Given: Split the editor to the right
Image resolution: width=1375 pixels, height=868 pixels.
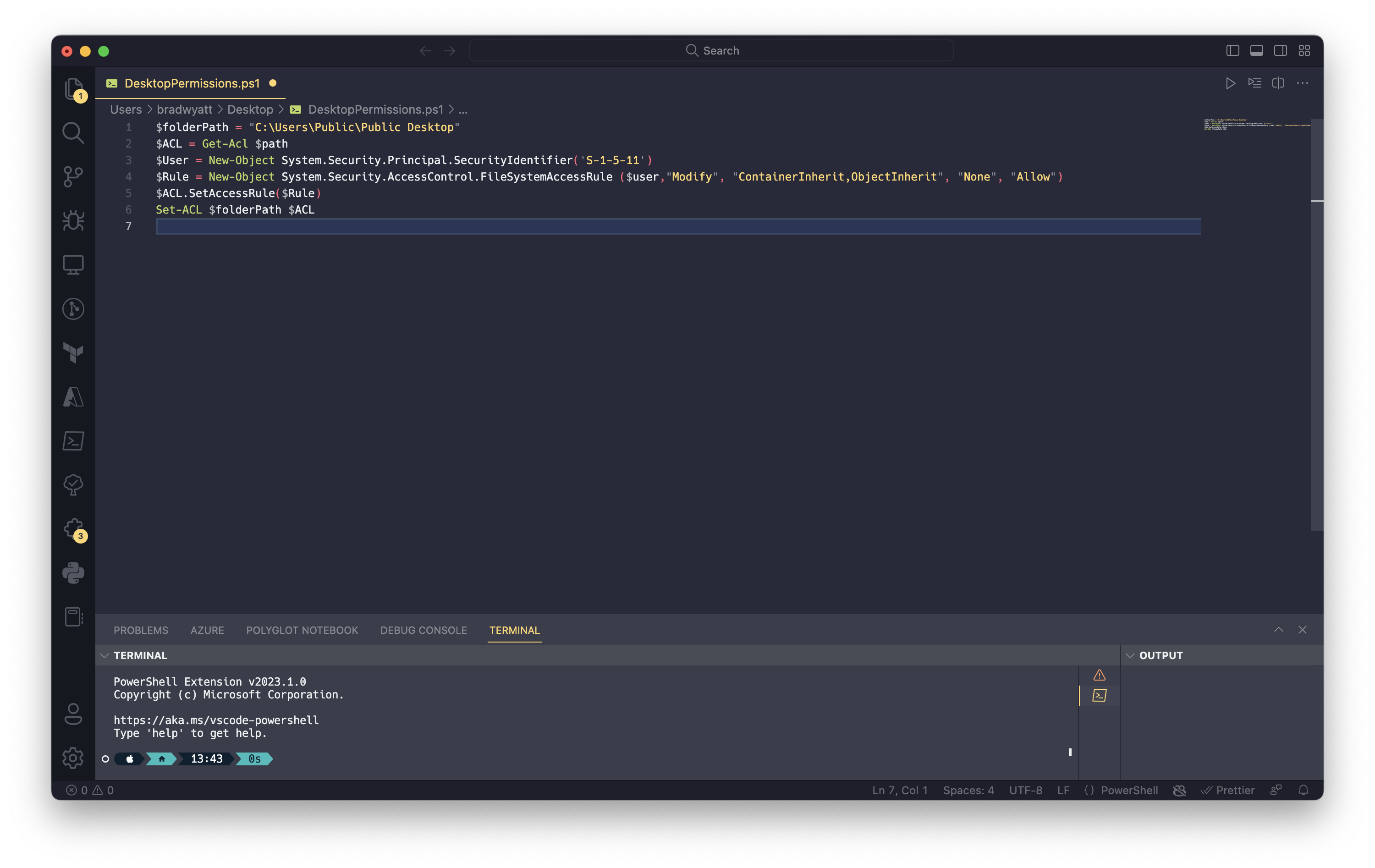Looking at the screenshot, I should (1278, 83).
